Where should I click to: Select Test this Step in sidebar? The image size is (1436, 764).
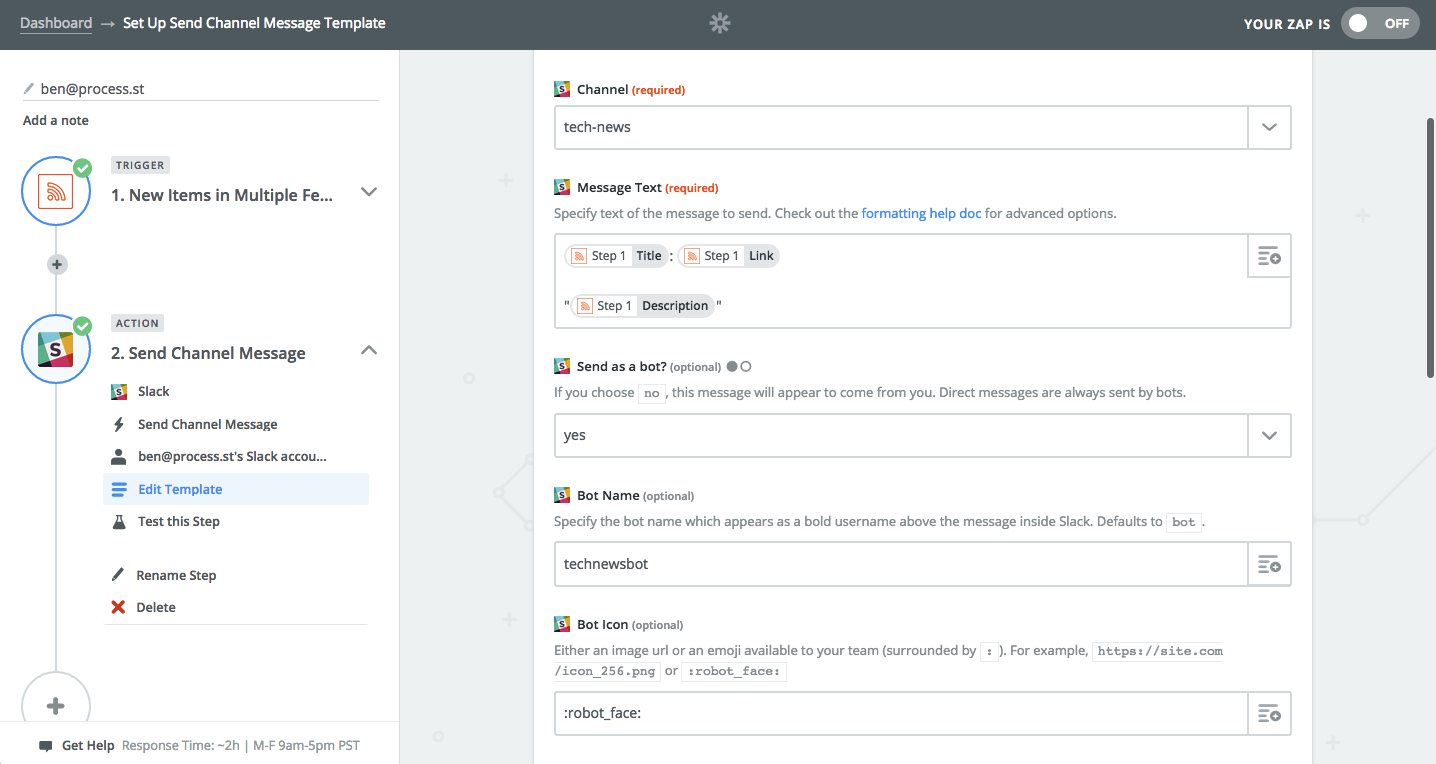[x=178, y=522]
